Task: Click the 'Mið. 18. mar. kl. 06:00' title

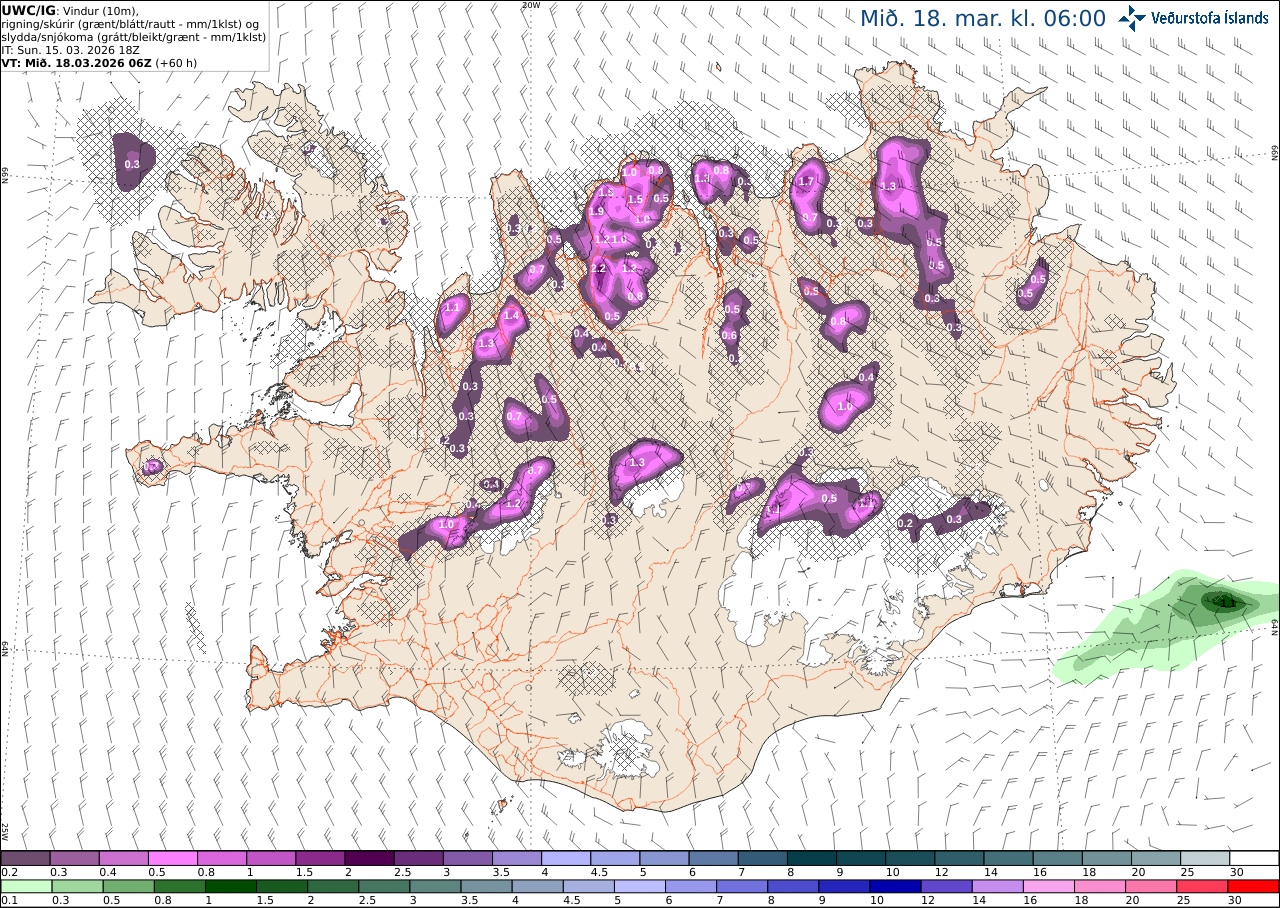Action: click(983, 19)
